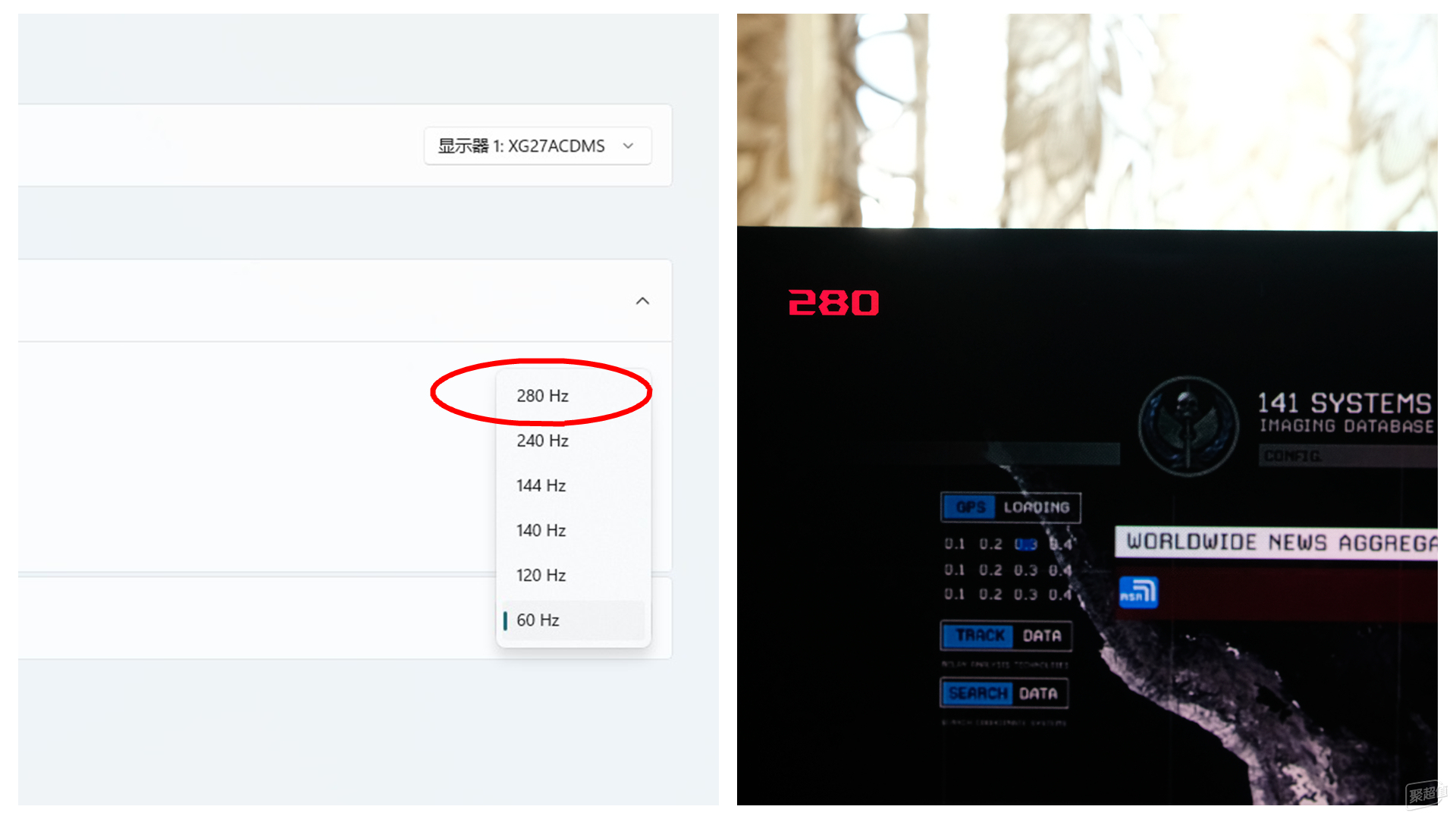Click the WORLDWIDE NEWS AGGREGATOR banner

tap(1276, 542)
